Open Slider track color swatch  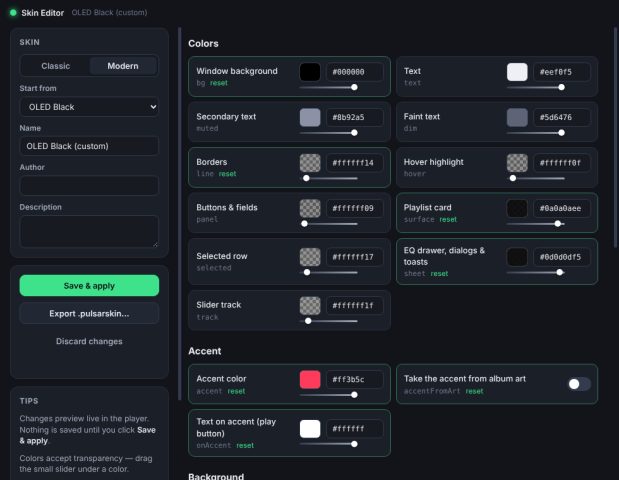(310, 306)
